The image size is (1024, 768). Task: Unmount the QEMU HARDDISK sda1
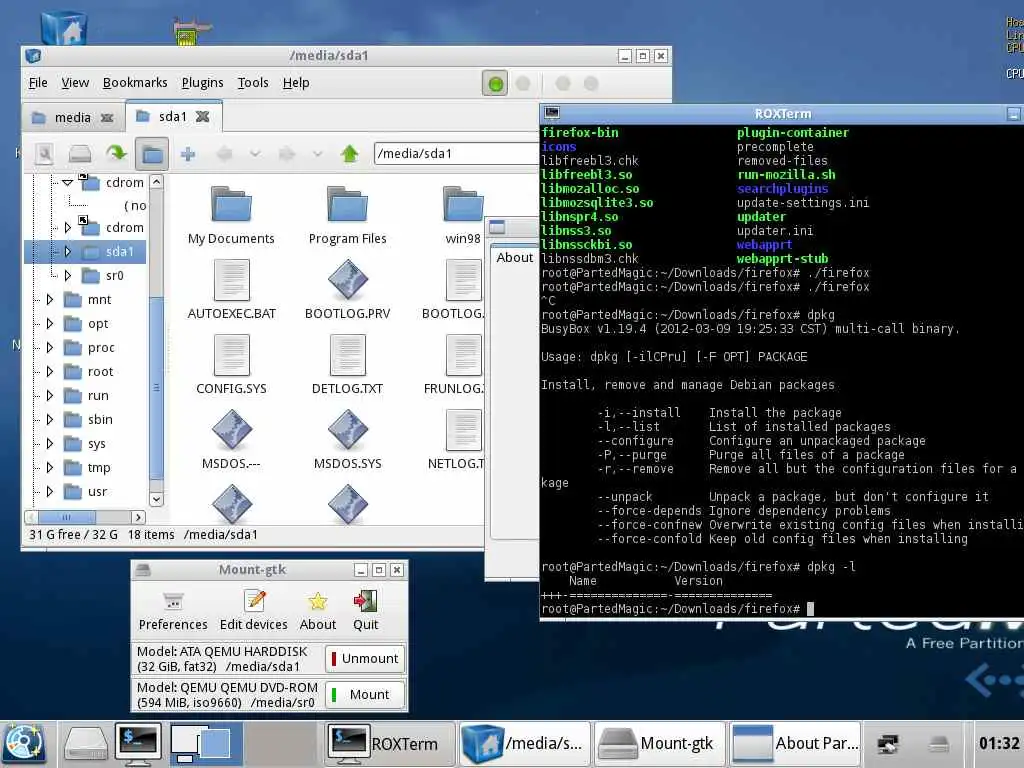[x=365, y=658]
